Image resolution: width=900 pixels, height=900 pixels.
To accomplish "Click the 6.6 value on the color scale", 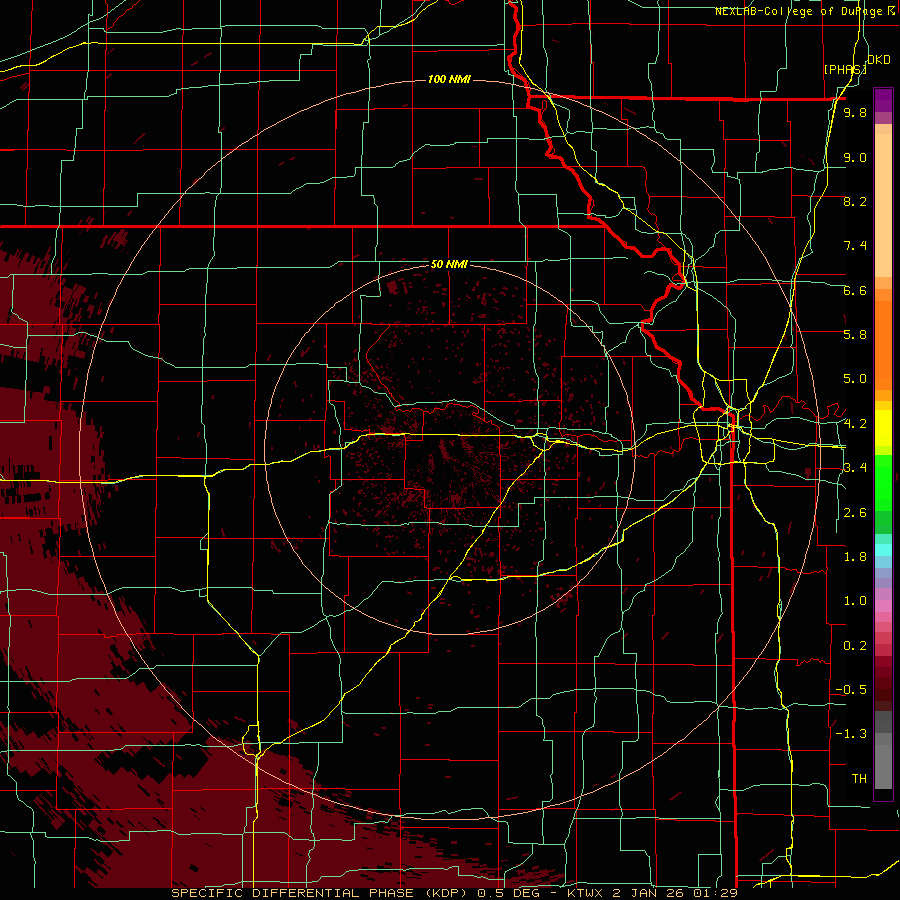I will pyautogui.click(x=855, y=290).
